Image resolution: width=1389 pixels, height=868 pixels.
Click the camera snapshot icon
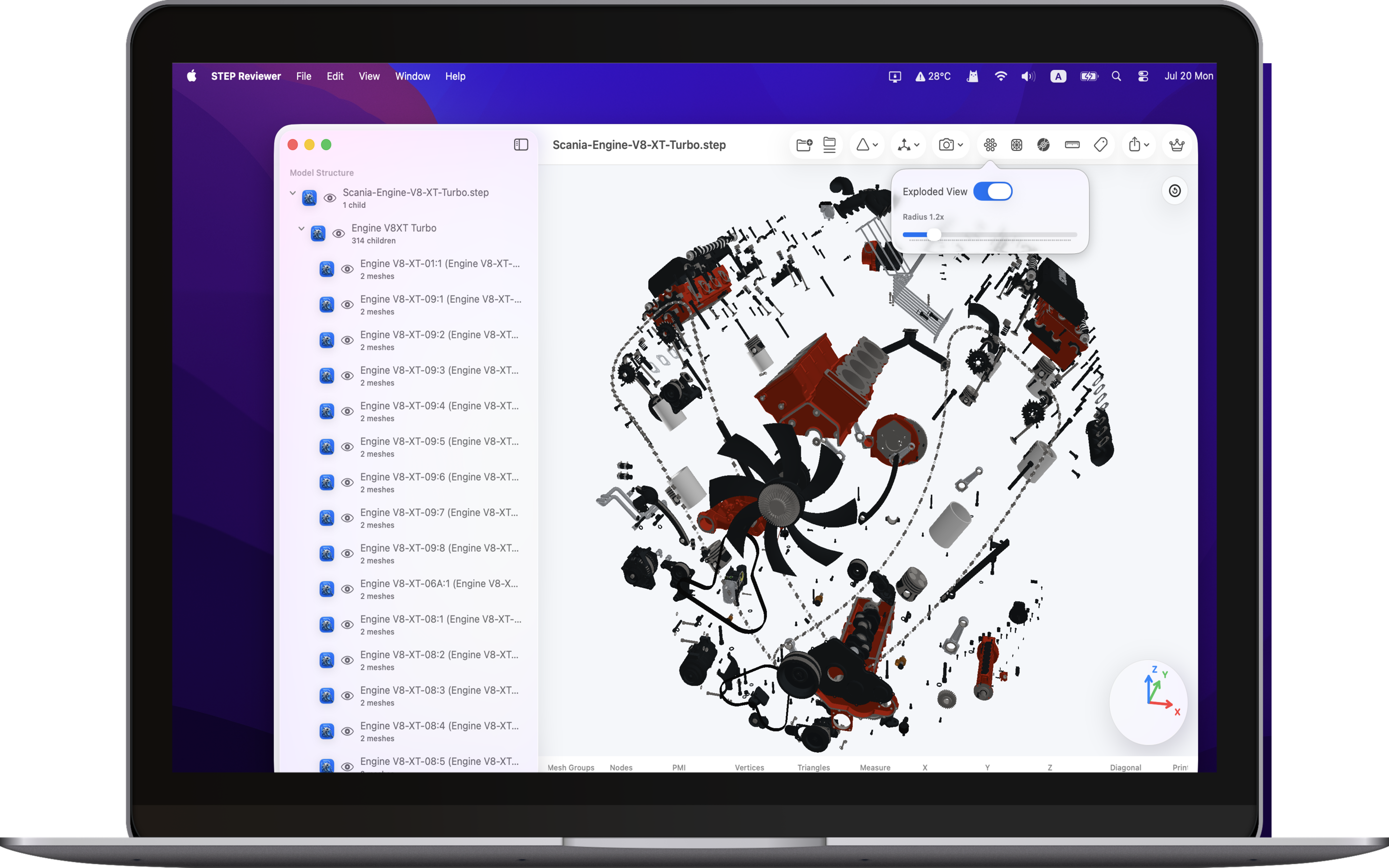(946, 145)
